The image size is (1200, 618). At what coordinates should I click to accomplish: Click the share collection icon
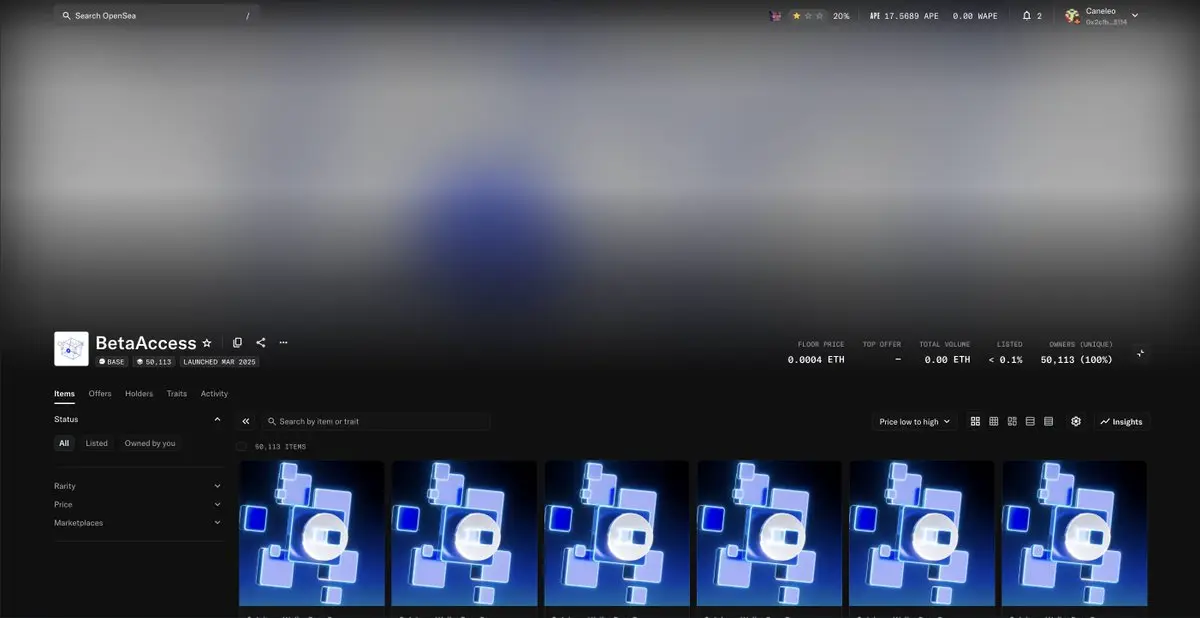point(261,342)
